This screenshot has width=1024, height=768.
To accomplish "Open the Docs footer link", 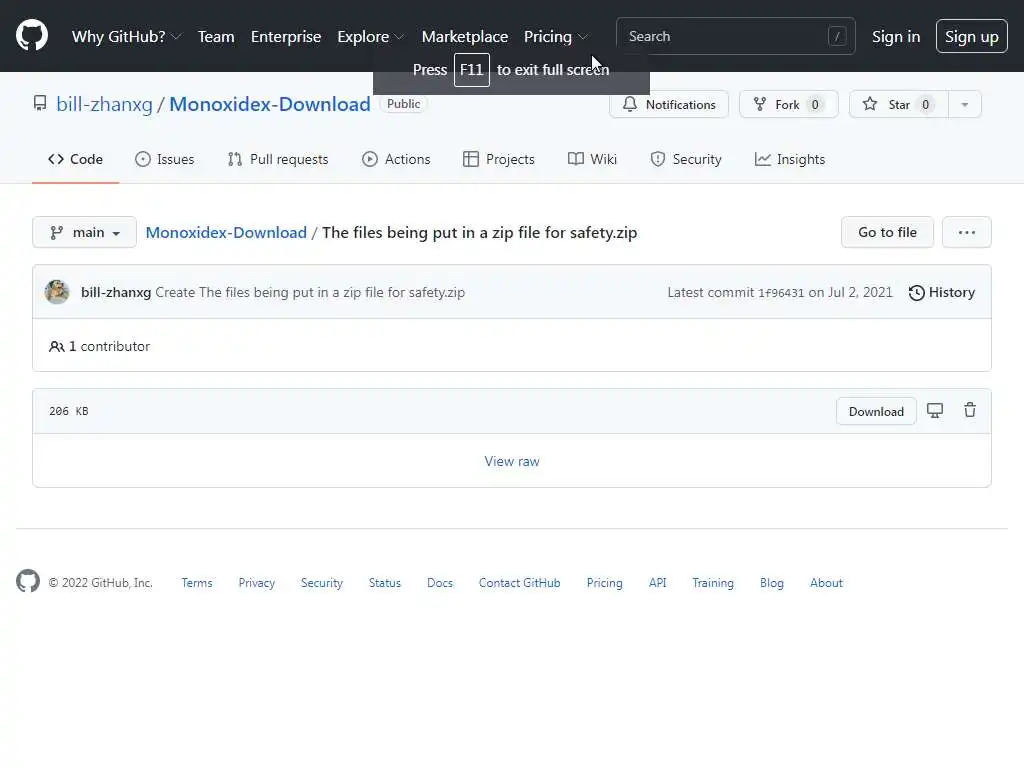I will click(x=440, y=583).
